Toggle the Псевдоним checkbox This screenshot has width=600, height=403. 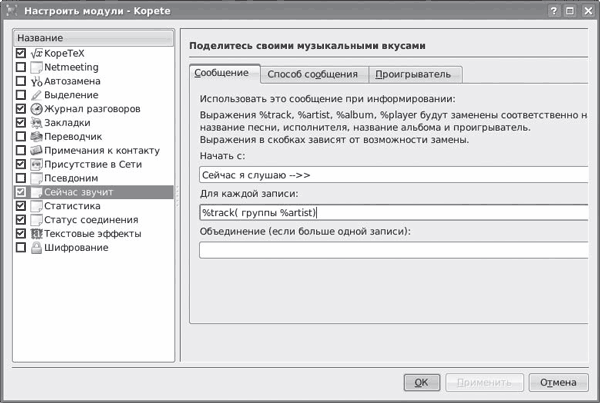pos(21,177)
